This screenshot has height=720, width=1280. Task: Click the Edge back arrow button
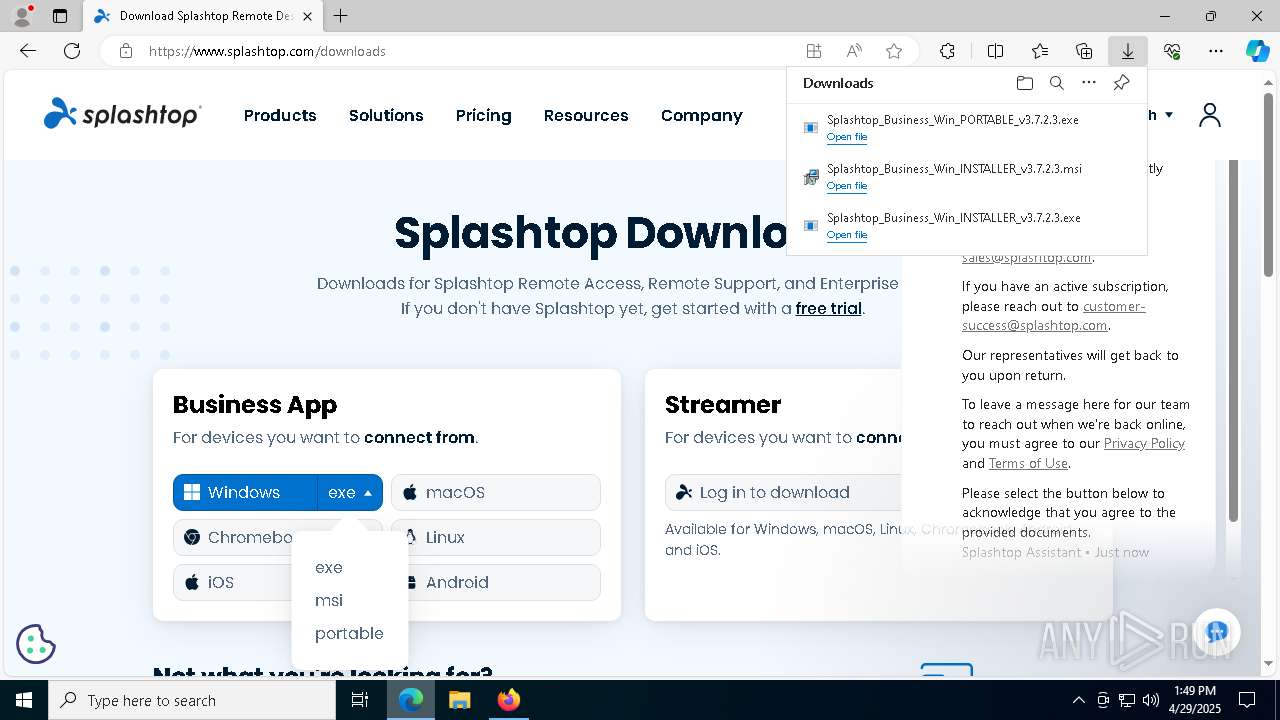[x=28, y=51]
